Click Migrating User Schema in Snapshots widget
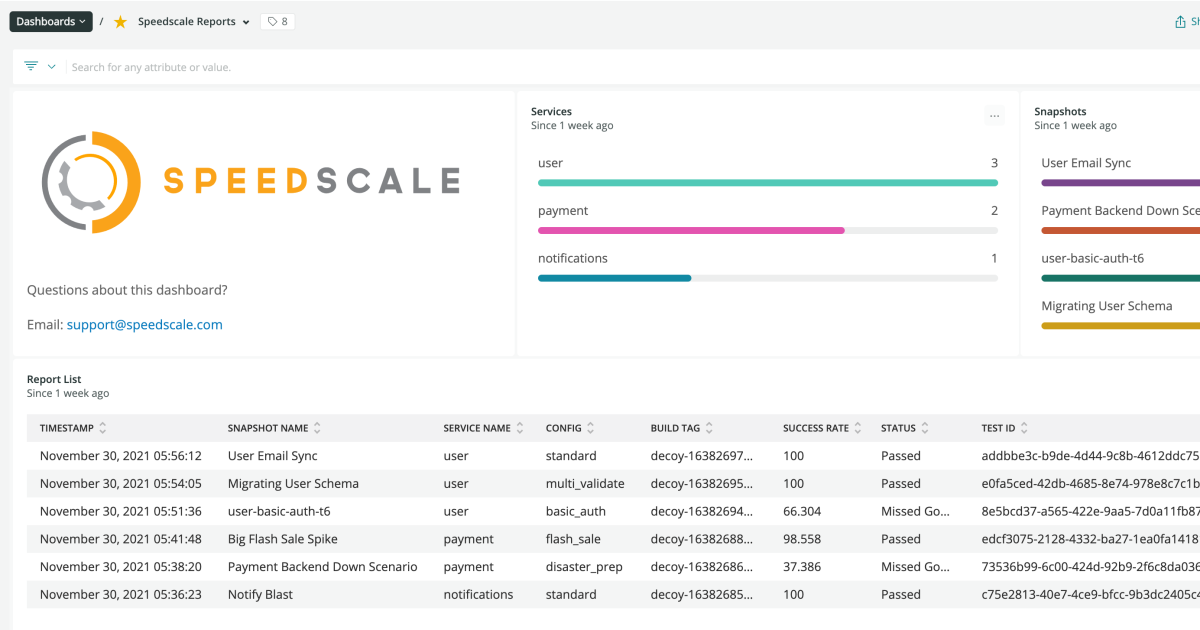The width and height of the screenshot is (1200, 630). 1107,306
